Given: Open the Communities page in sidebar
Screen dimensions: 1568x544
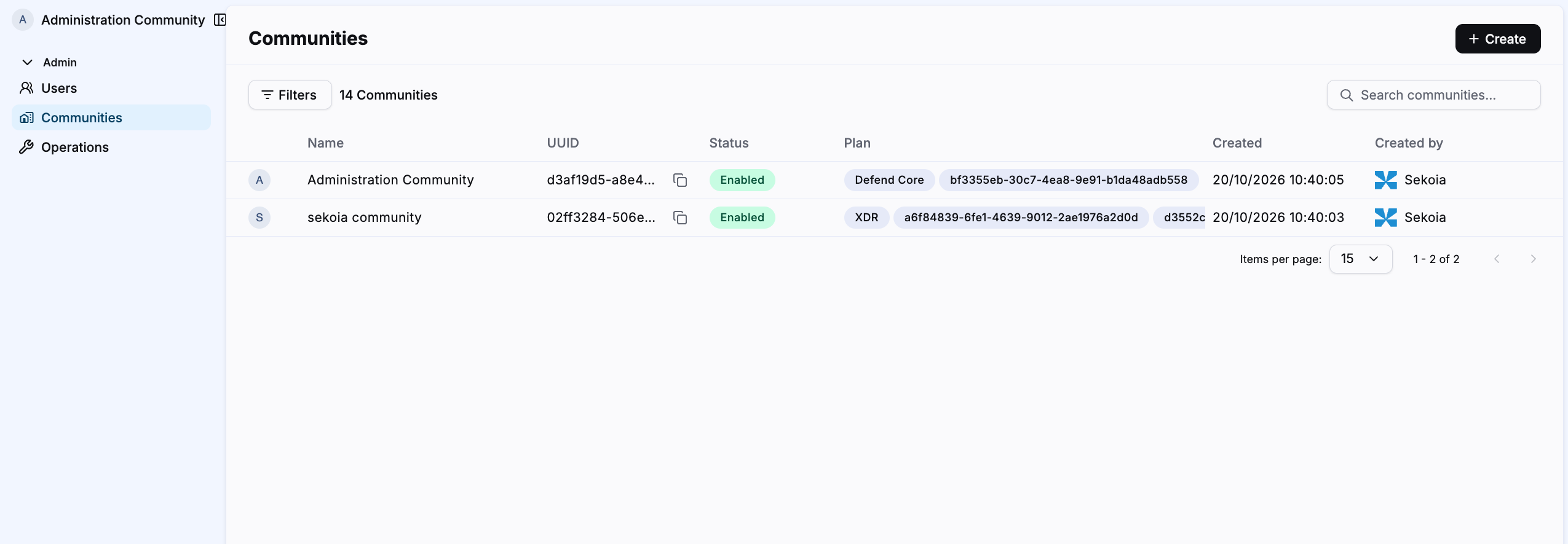Looking at the screenshot, I should pos(111,117).
